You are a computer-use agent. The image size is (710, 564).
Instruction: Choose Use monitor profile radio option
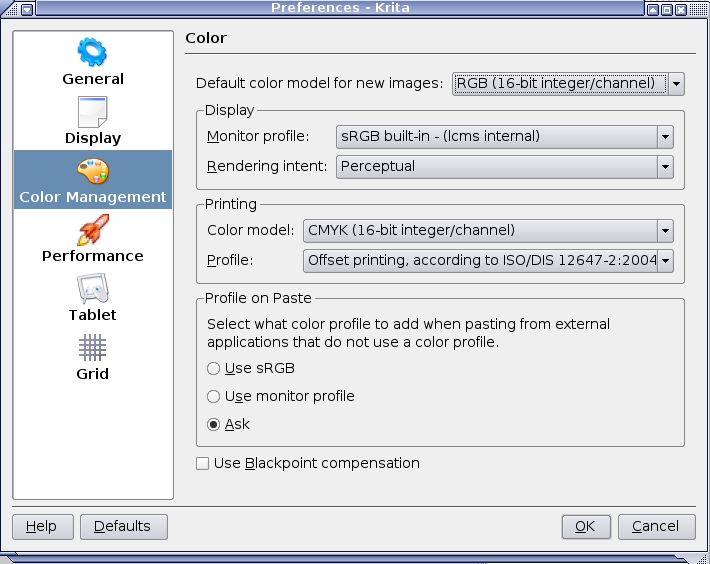[x=214, y=396]
